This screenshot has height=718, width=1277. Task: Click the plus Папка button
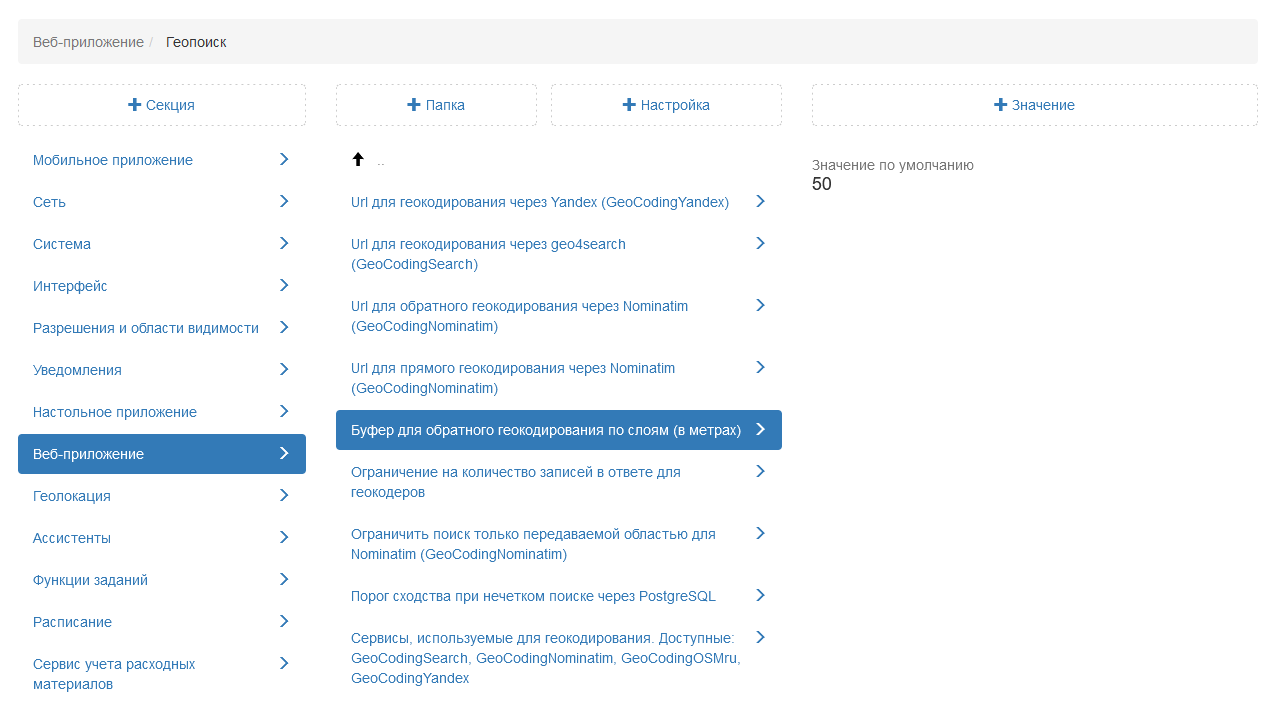(x=436, y=105)
